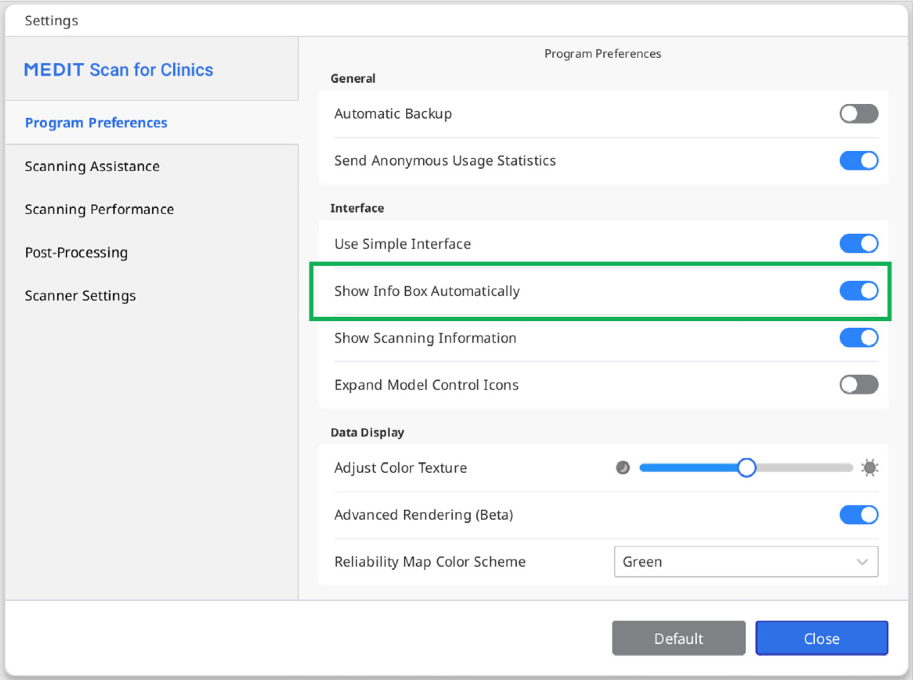Click the Expand Model Control Icons label
This screenshot has width=913, height=680.
[426, 385]
